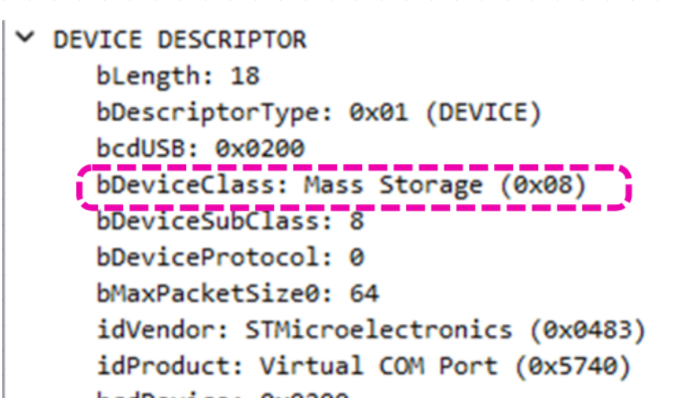The height and width of the screenshot is (398, 677).
Task: Select the bLength: 18 row
Action: coord(178,76)
